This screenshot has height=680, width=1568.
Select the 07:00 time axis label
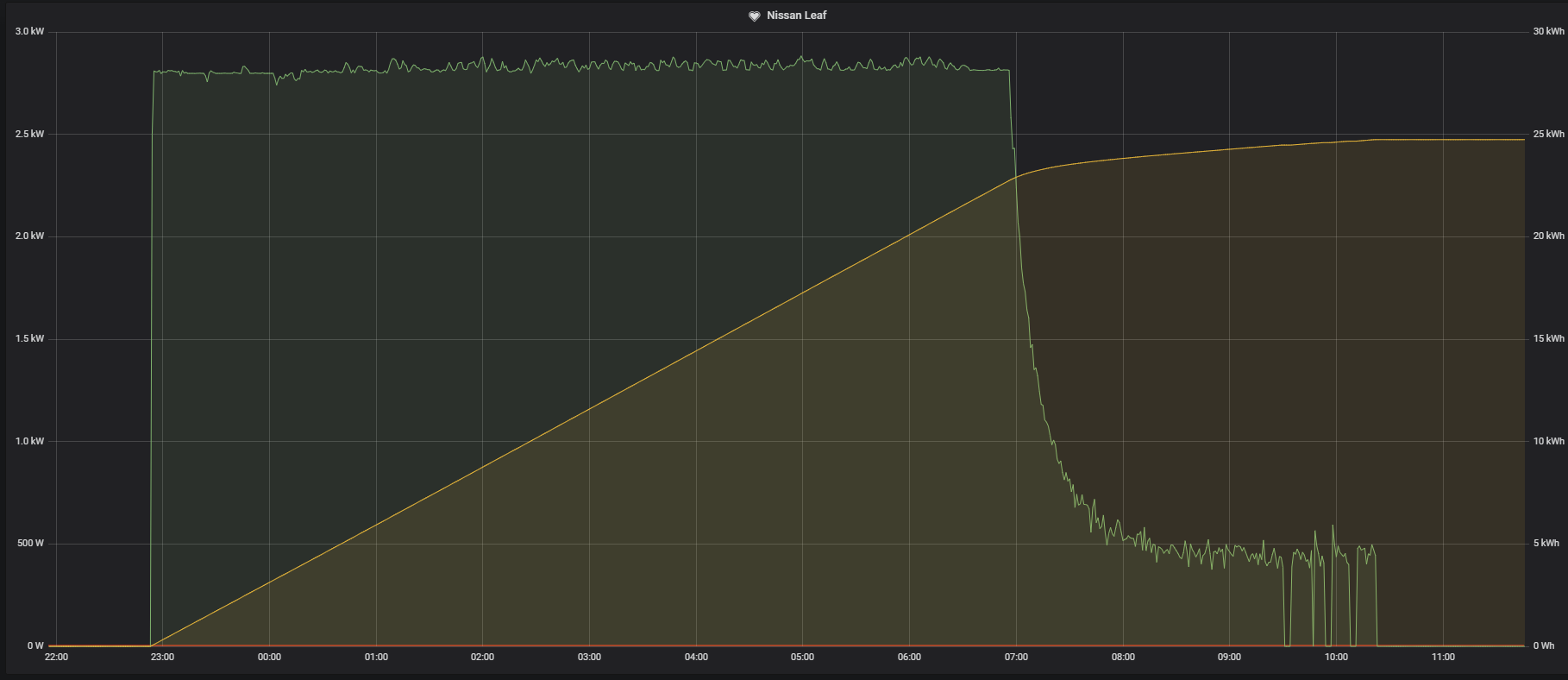(x=1016, y=658)
